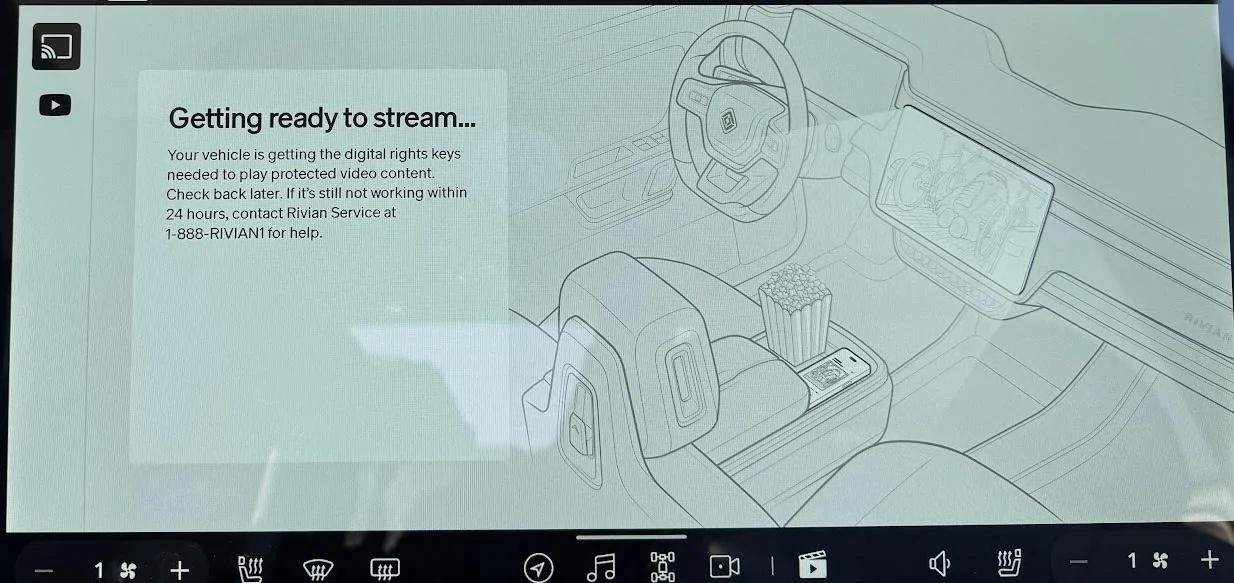The width and height of the screenshot is (1234, 583).
Task: Tap the passenger-side fan level '1' value
Action: click(x=1132, y=561)
